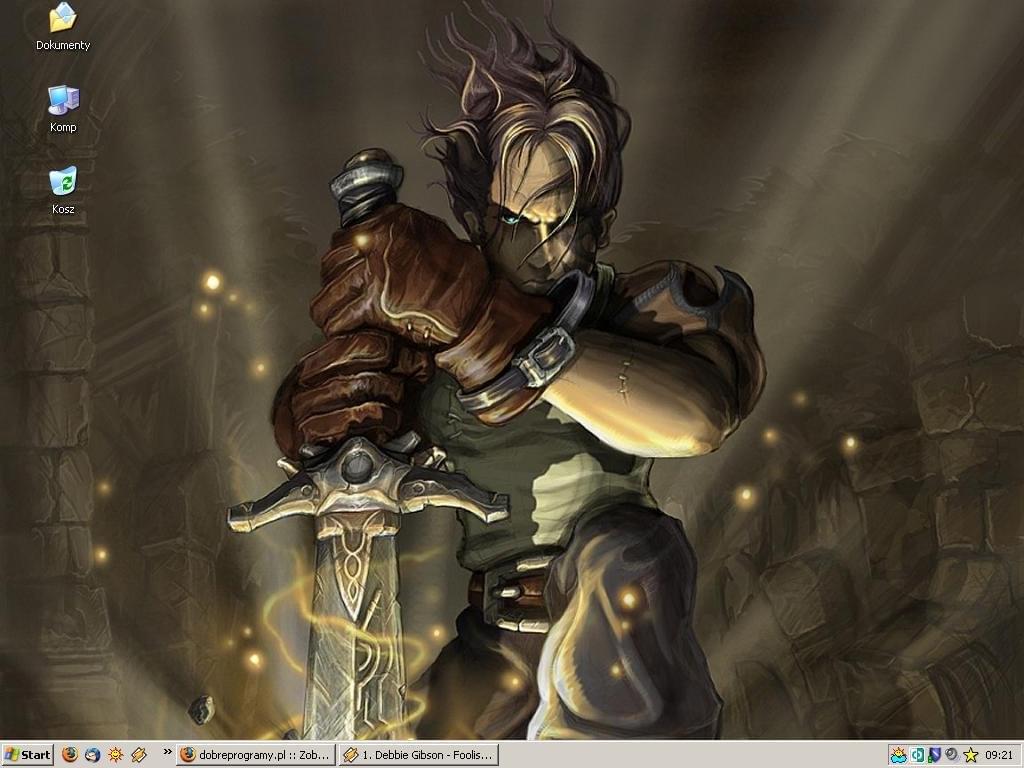
Task: Expand hidden quick launch items chevron
Action: click(167, 752)
